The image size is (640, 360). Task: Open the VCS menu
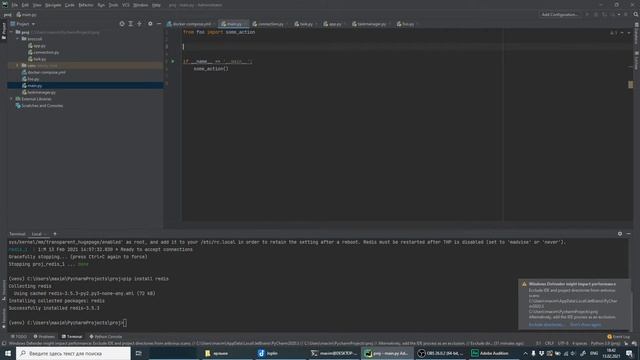126,5
